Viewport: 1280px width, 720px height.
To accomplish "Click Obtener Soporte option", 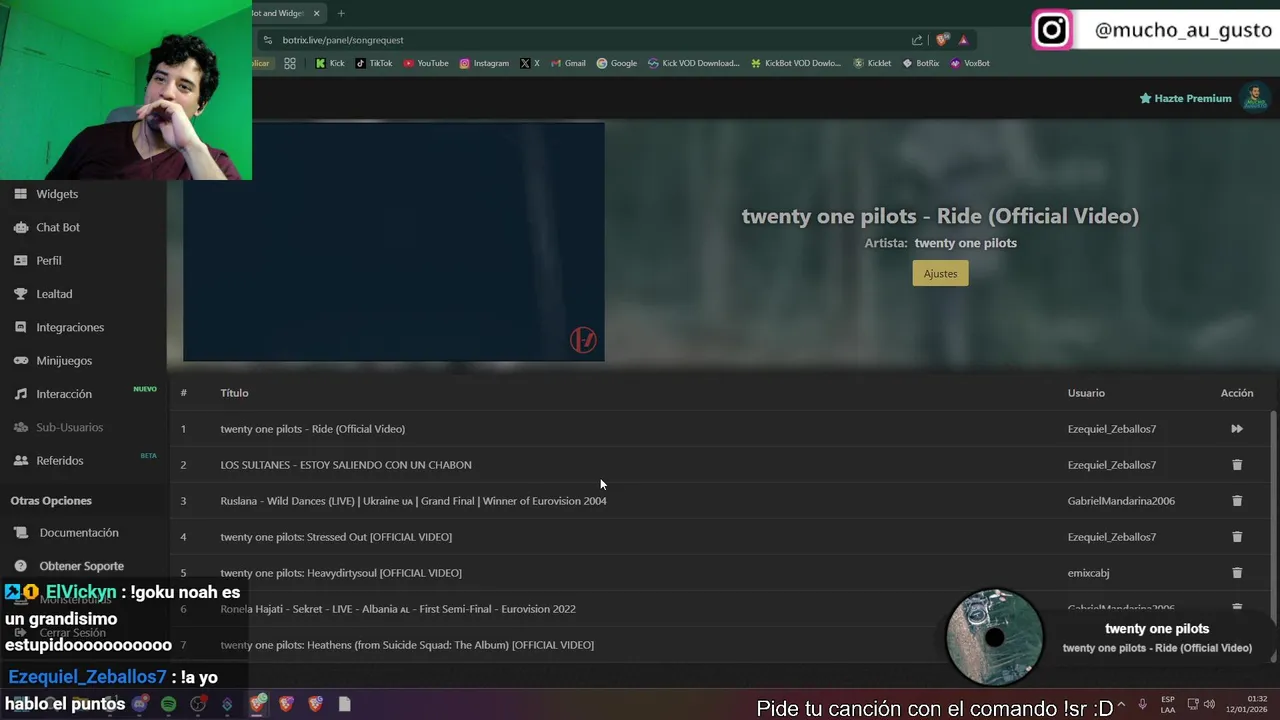I will click(82, 566).
